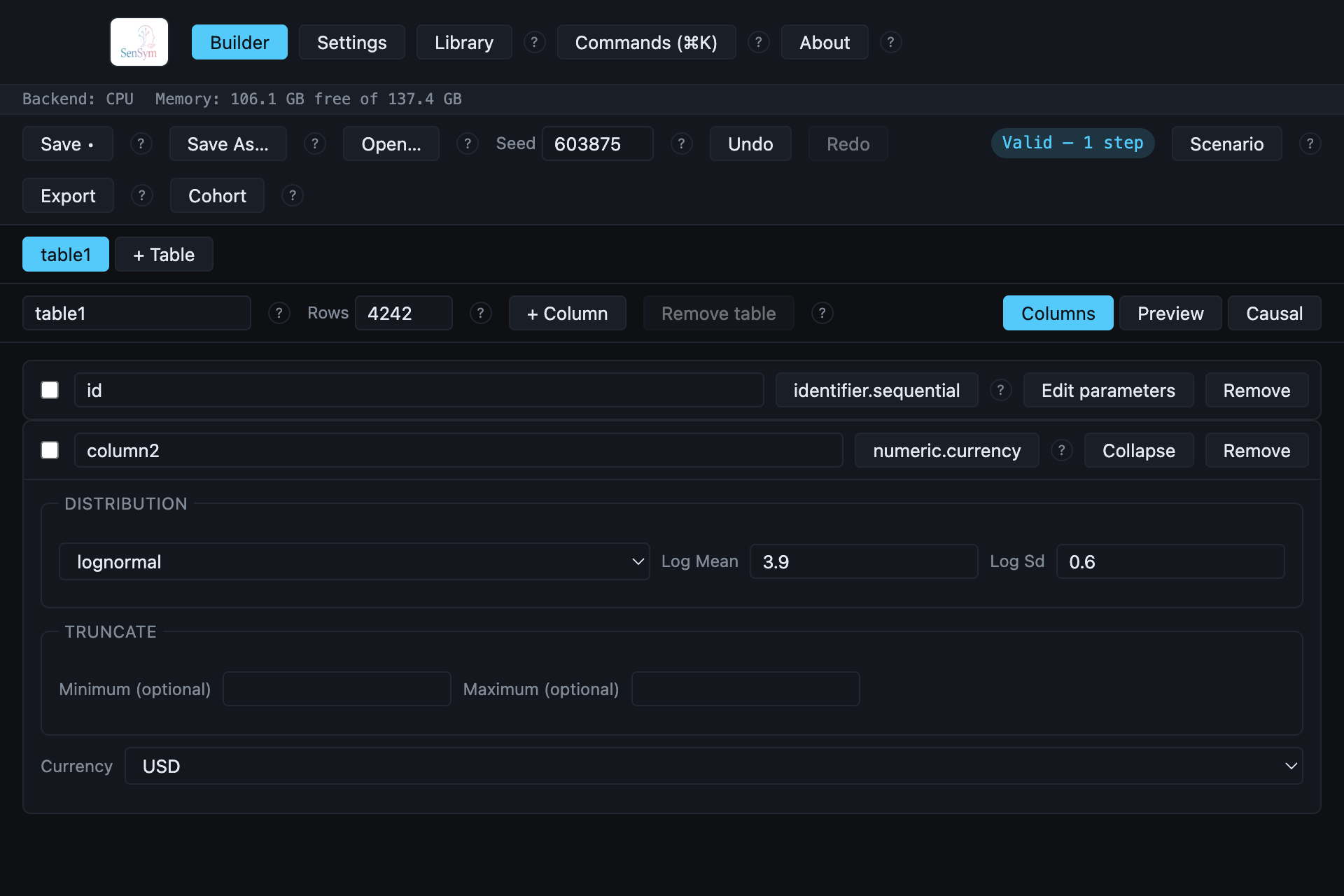Click help icon beside Rows field
1344x896 pixels.
pos(481,313)
